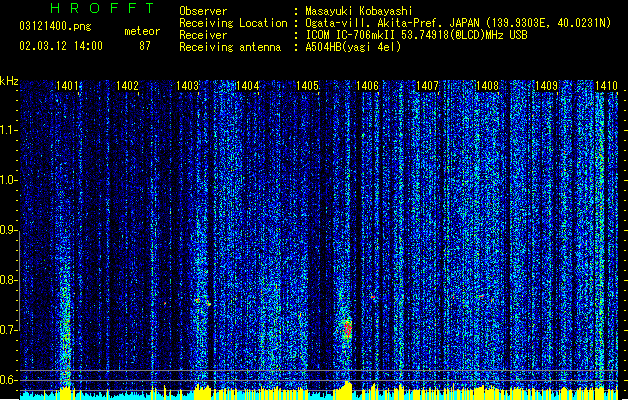Image resolution: width=629 pixels, height=400 pixels.
Task: Click the 1.1 kHz axis label
Action: click(x=9, y=130)
